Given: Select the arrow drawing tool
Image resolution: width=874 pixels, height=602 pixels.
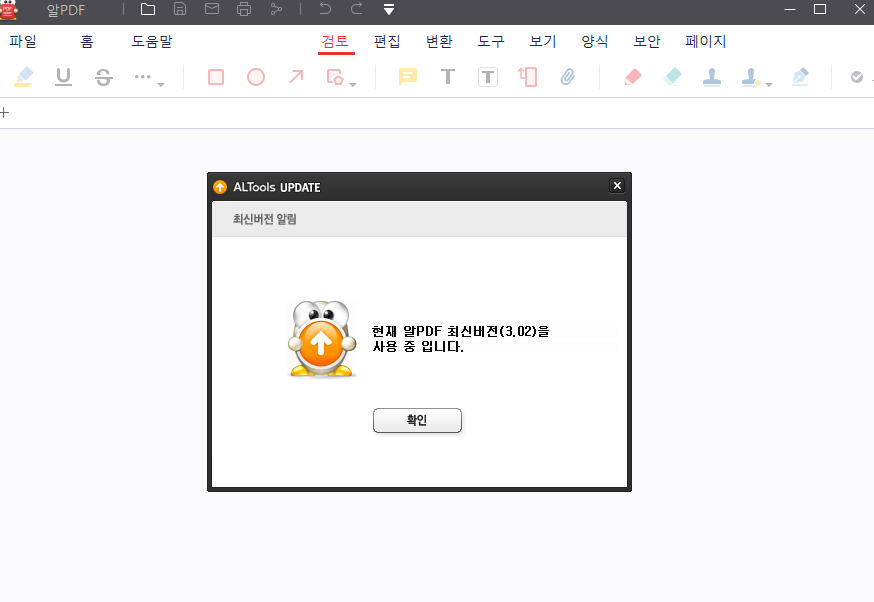Looking at the screenshot, I should (x=296, y=76).
